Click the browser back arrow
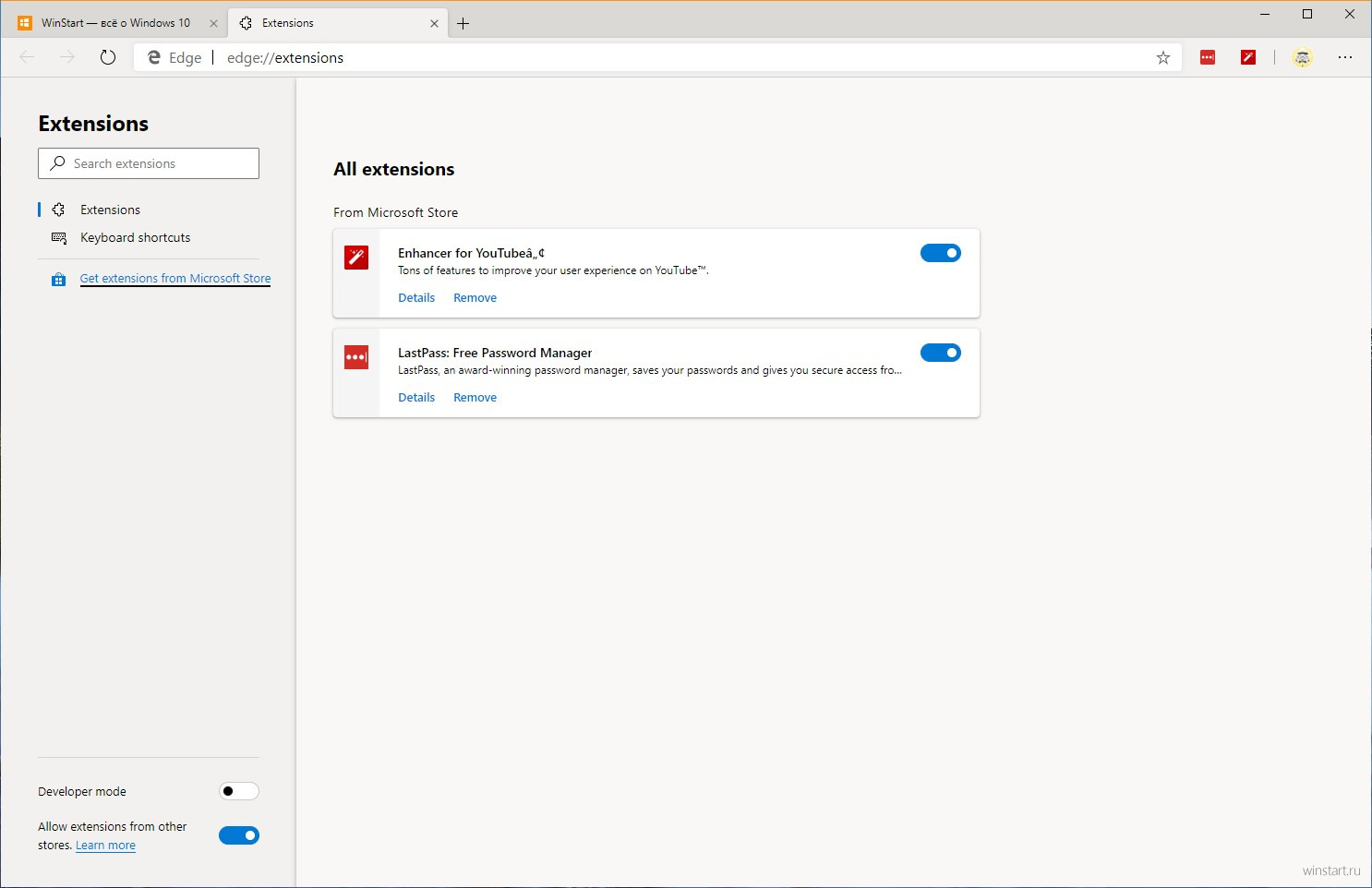The height and width of the screenshot is (888, 1372). point(27,57)
